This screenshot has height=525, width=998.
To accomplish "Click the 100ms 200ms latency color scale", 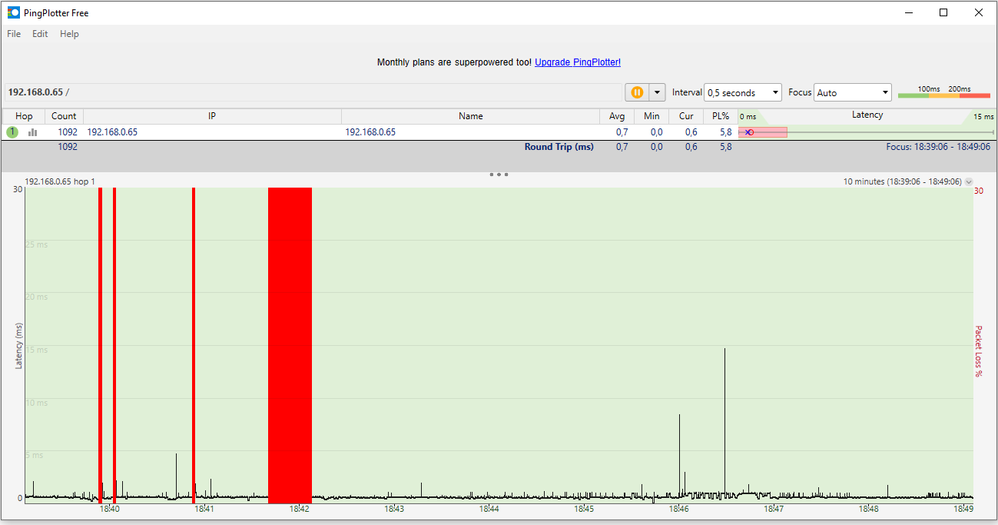I will click(944, 92).
